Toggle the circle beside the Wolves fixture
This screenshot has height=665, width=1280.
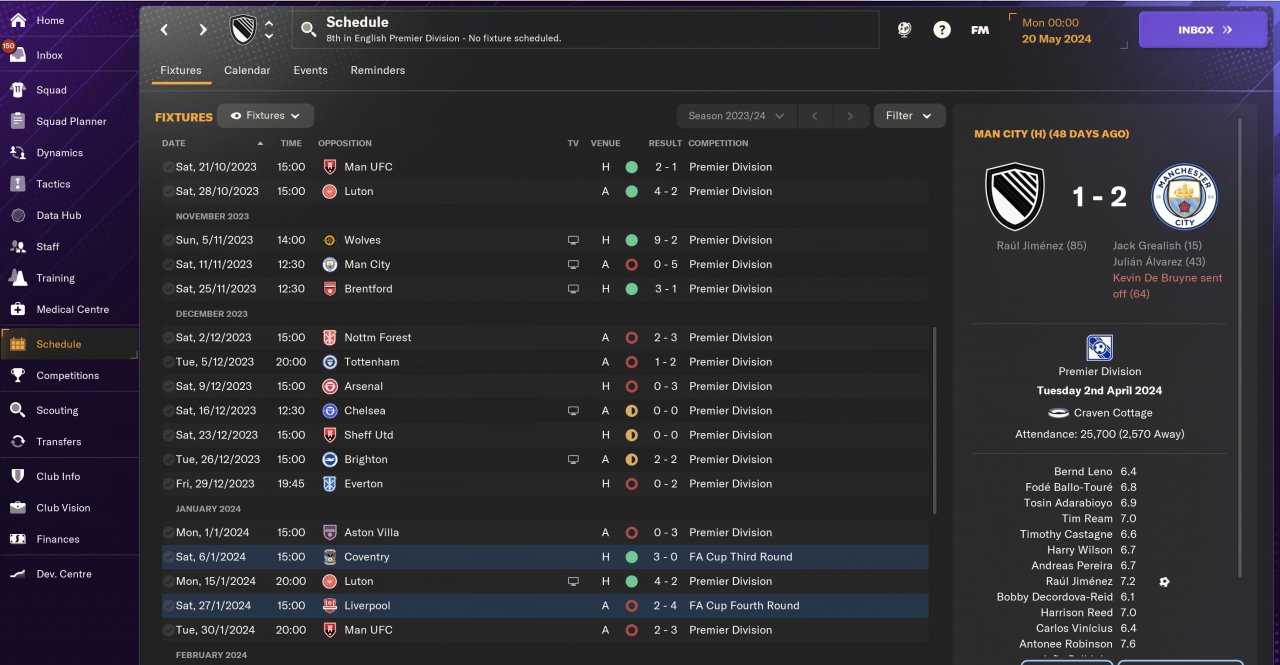168,240
